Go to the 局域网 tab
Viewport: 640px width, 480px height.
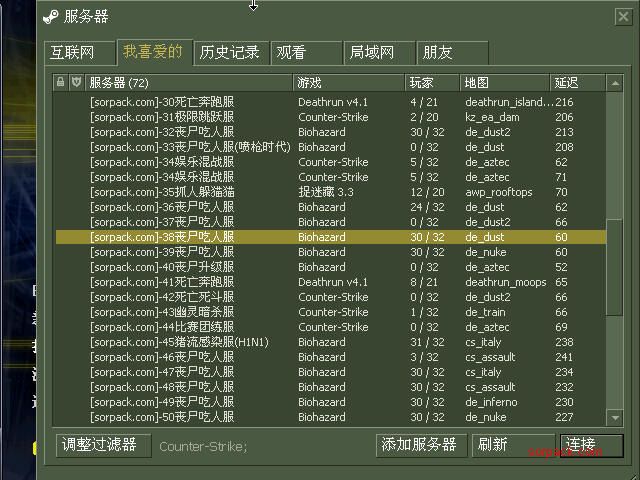point(370,53)
